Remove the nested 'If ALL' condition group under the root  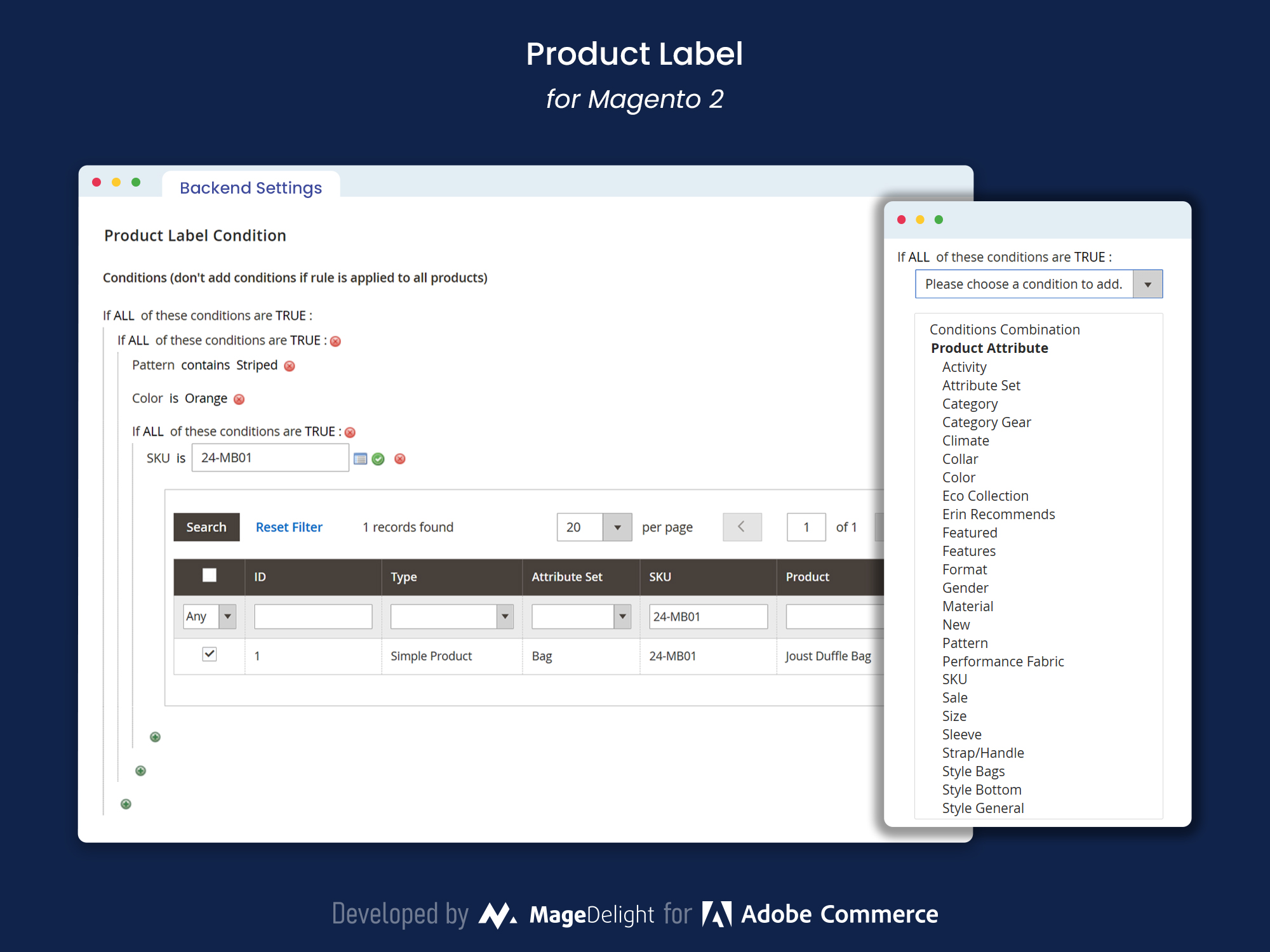click(335, 341)
